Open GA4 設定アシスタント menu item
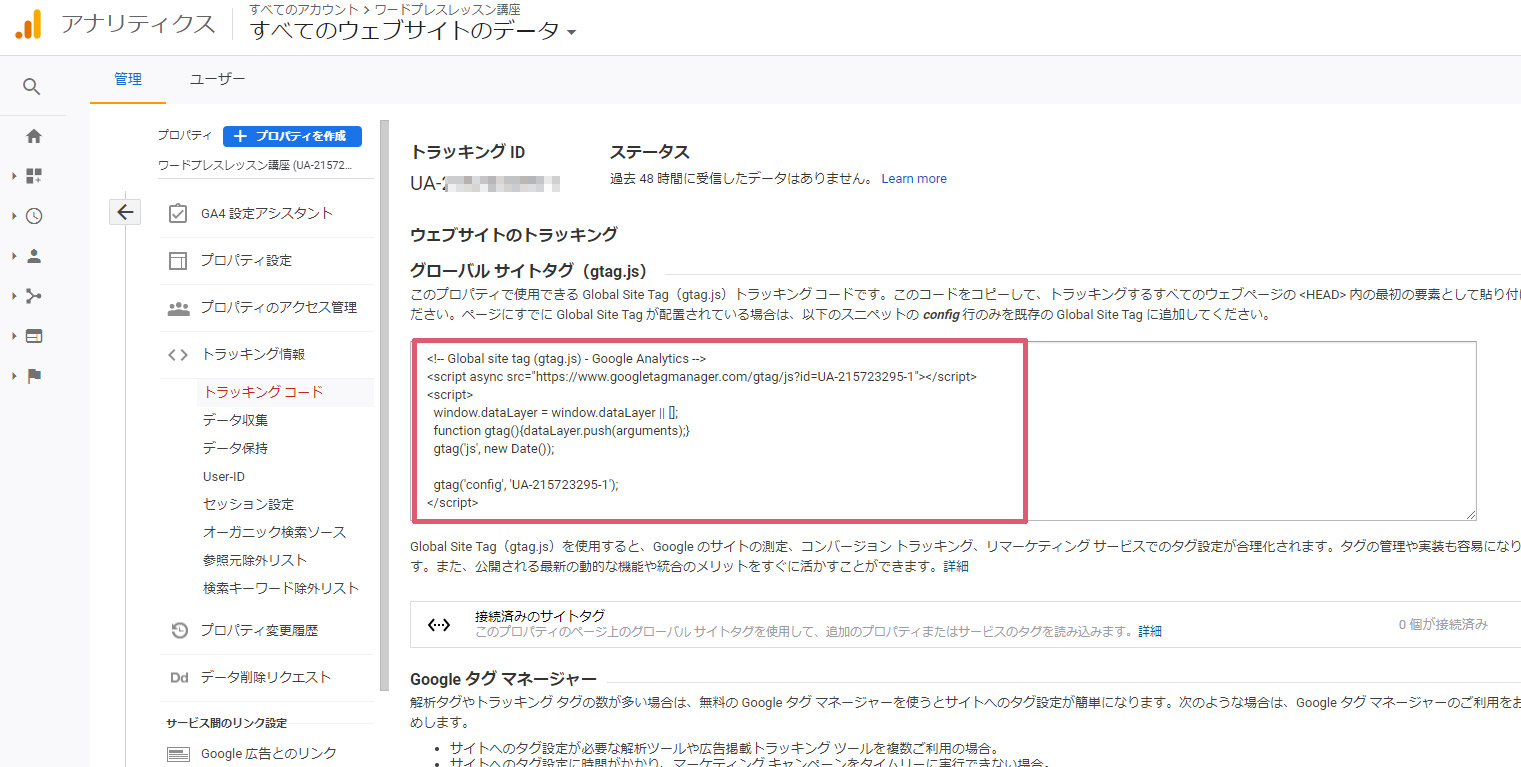The image size is (1521, 767). point(266,214)
